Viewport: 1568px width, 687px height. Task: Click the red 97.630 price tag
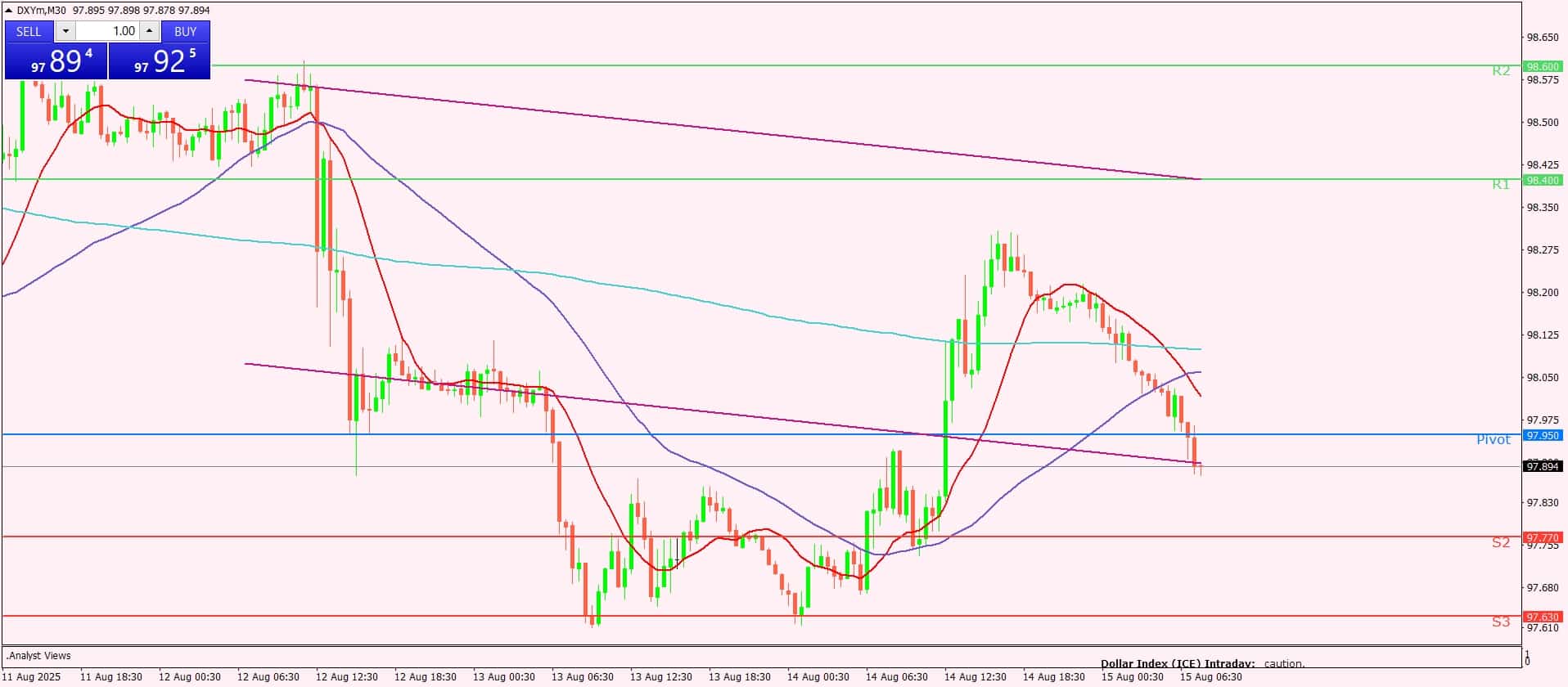(x=1542, y=617)
